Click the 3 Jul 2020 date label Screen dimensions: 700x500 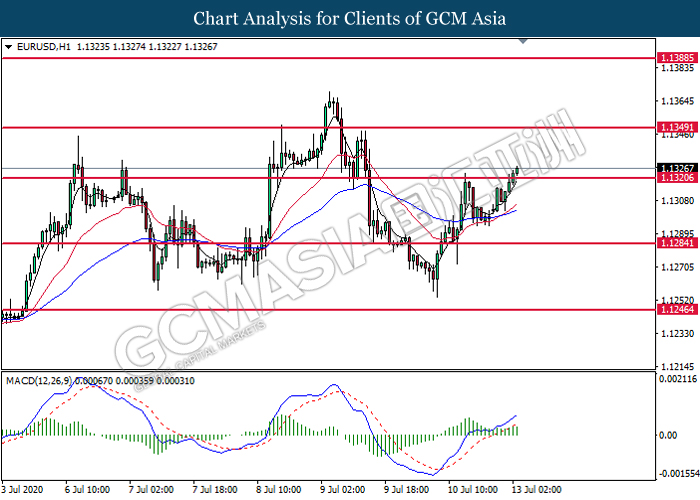[x=22, y=490]
